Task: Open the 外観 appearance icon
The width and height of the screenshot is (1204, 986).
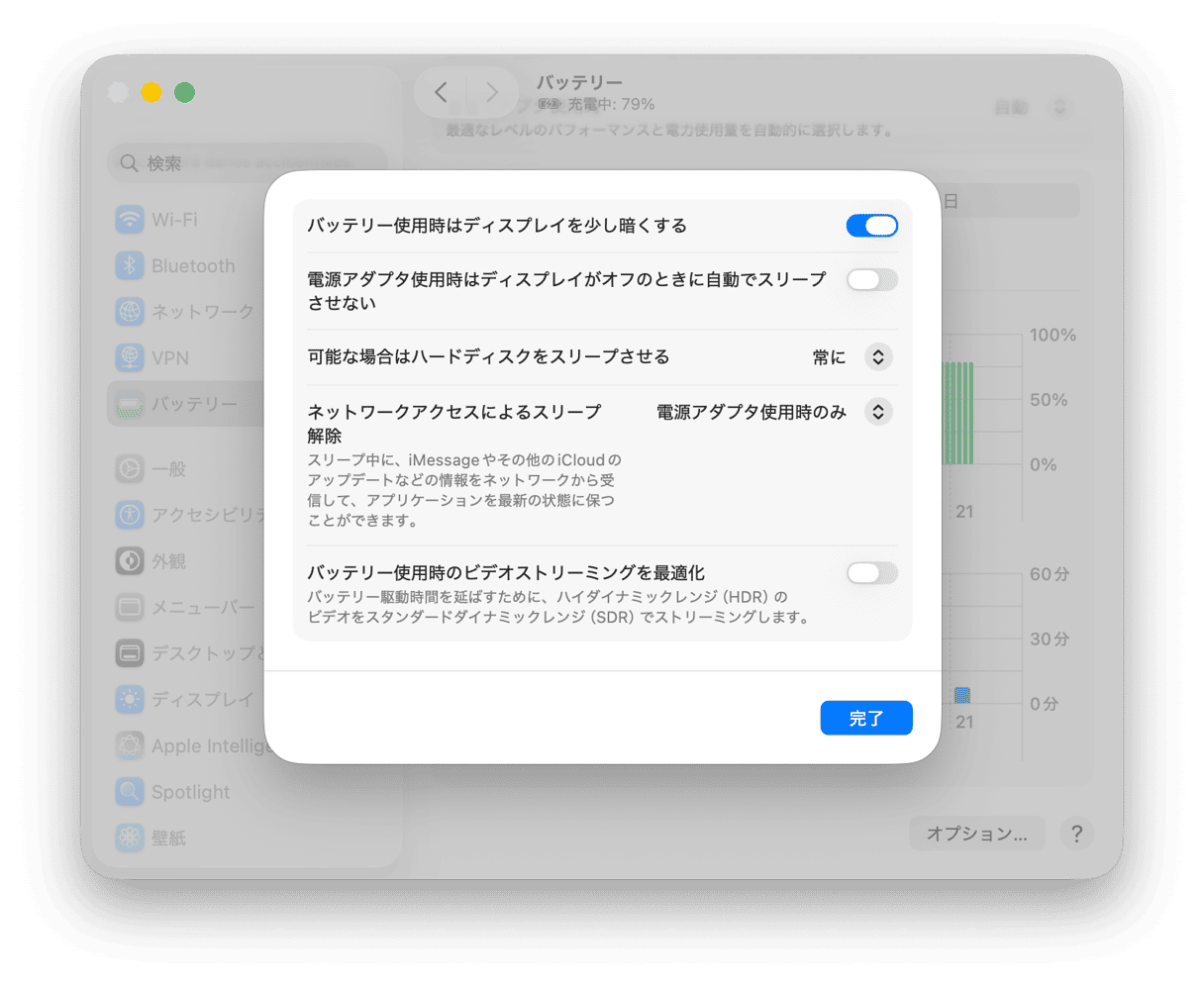Action: tap(130, 560)
